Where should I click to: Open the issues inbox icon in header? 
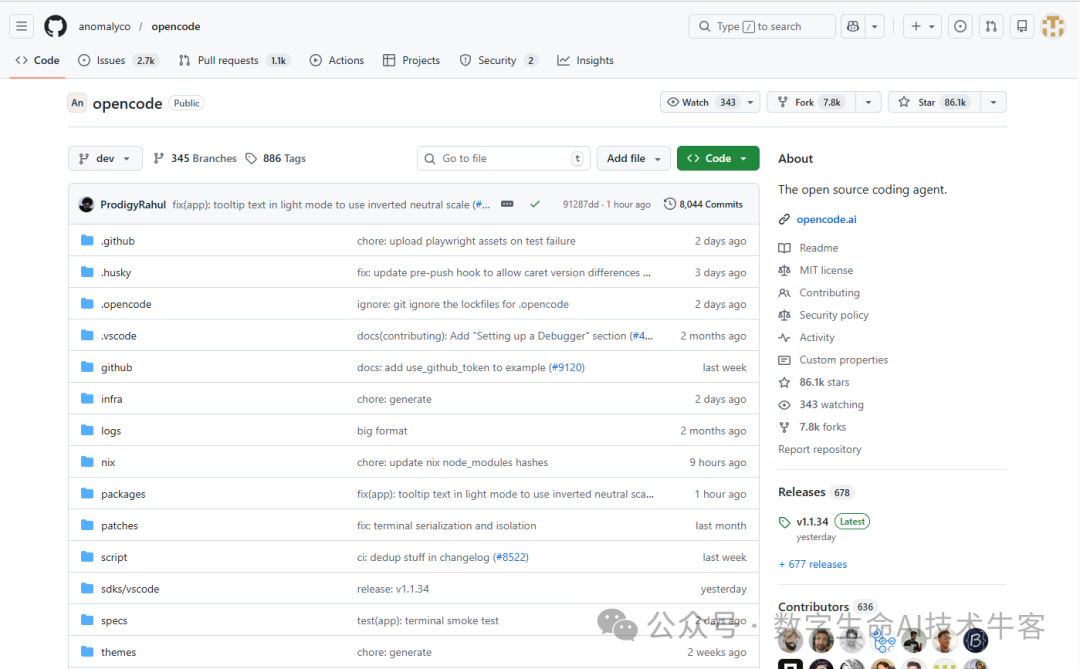click(959, 26)
